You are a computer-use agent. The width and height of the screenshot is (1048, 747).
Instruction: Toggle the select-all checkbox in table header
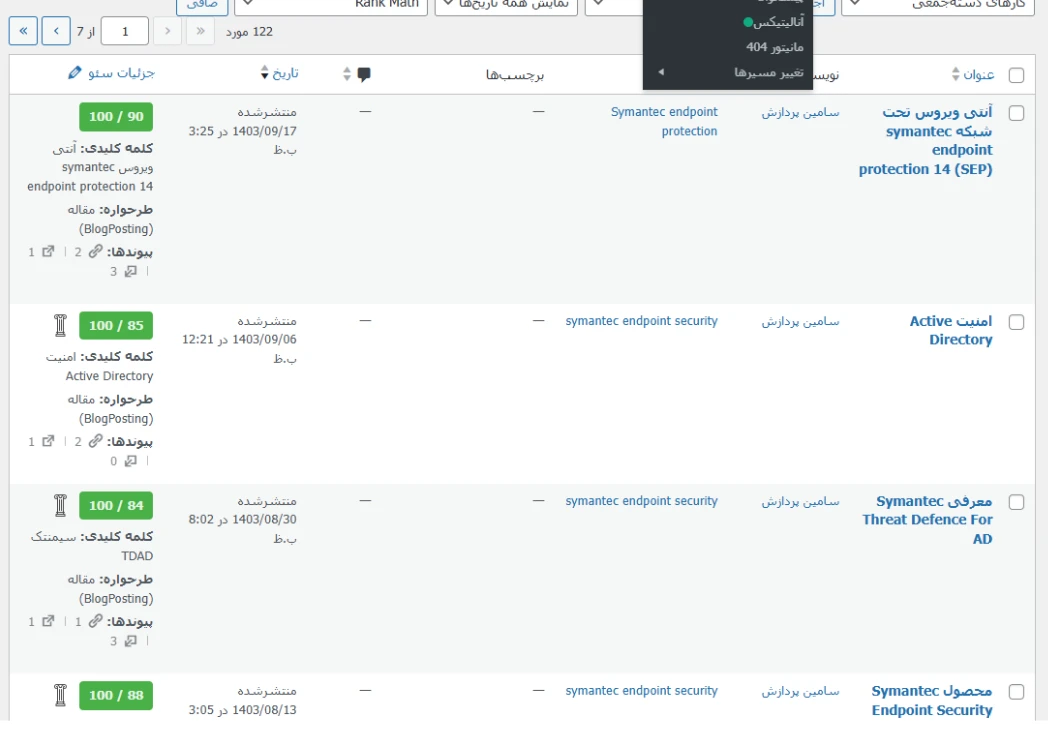tap(1016, 75)
